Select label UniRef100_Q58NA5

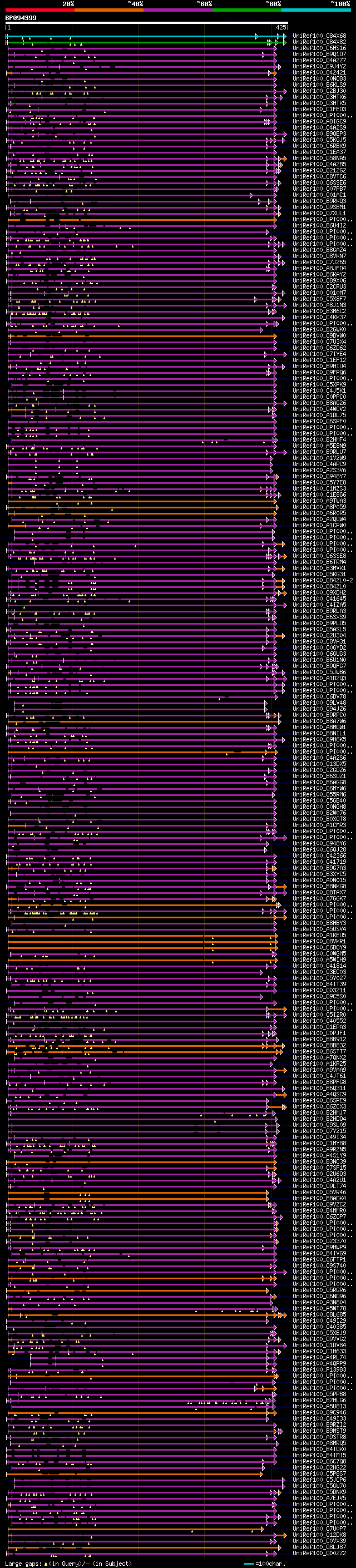(319, 157)
